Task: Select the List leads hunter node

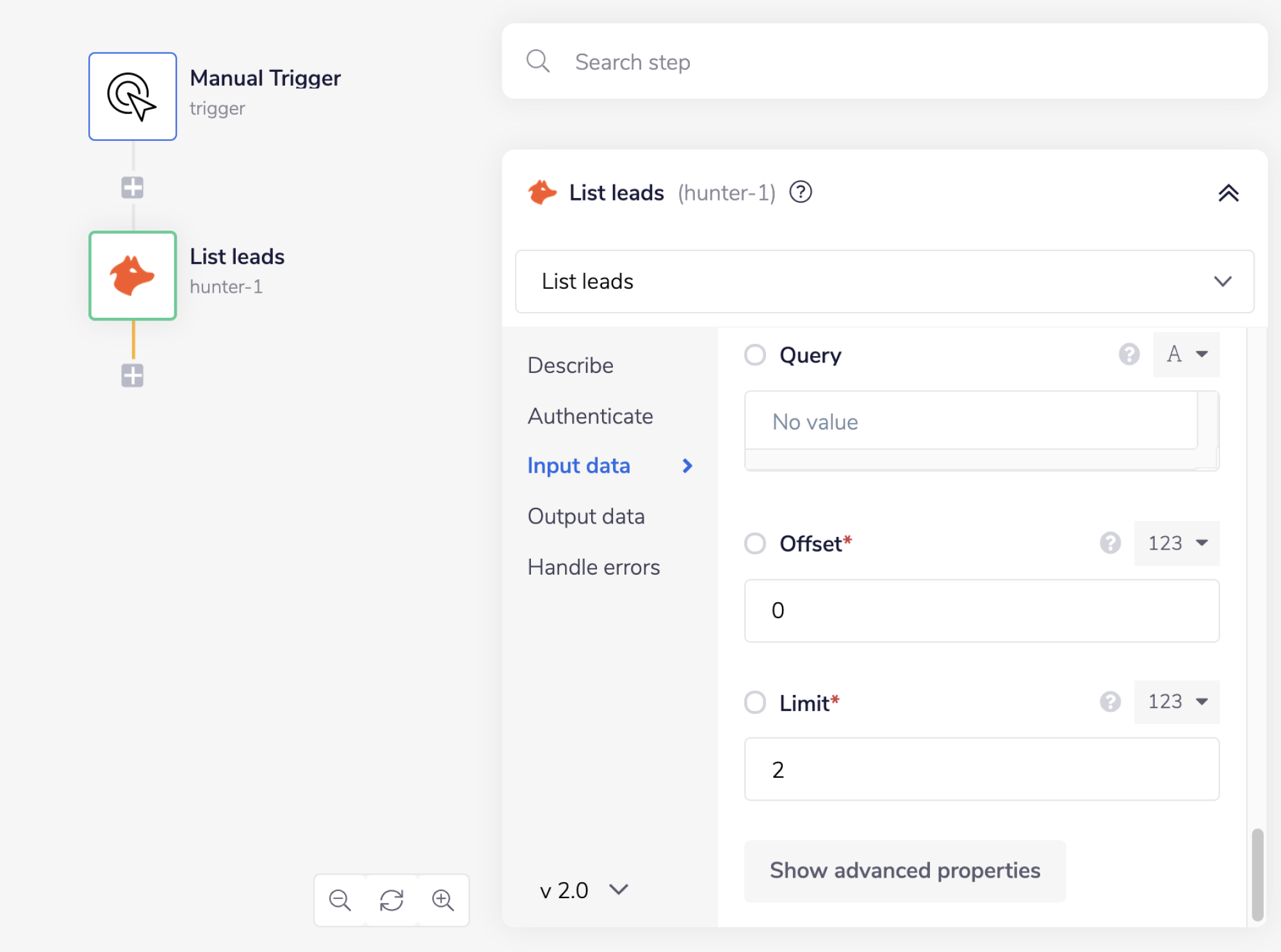Action: pos(133,275)
